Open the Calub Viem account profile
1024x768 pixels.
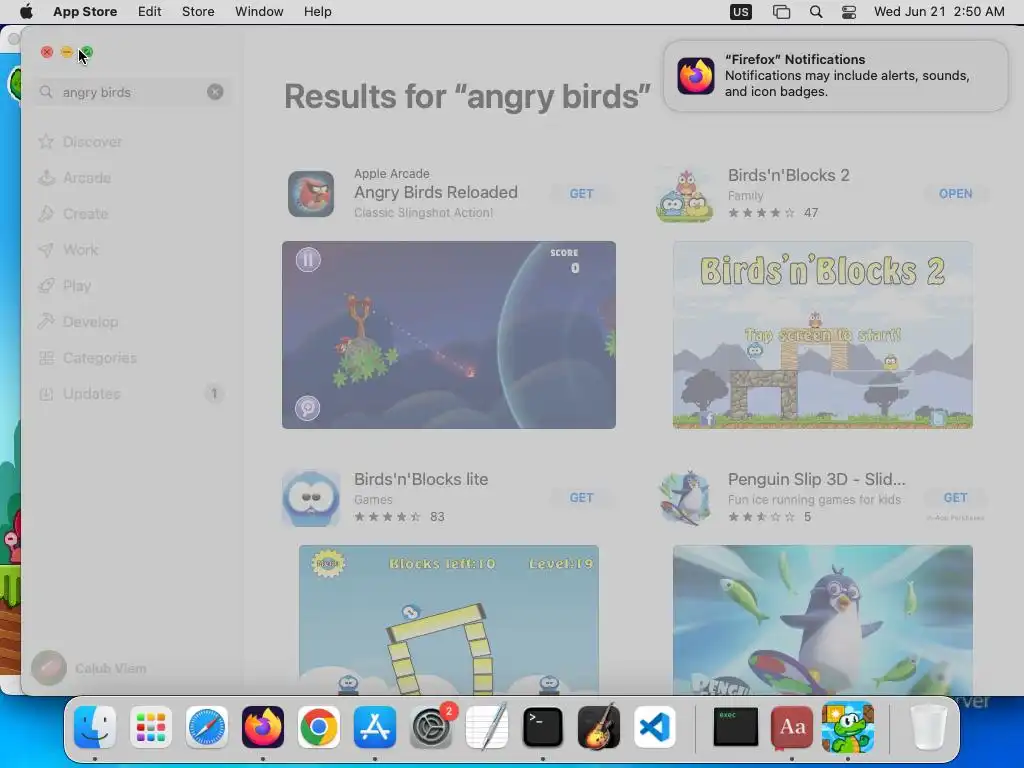coord(89,668)
